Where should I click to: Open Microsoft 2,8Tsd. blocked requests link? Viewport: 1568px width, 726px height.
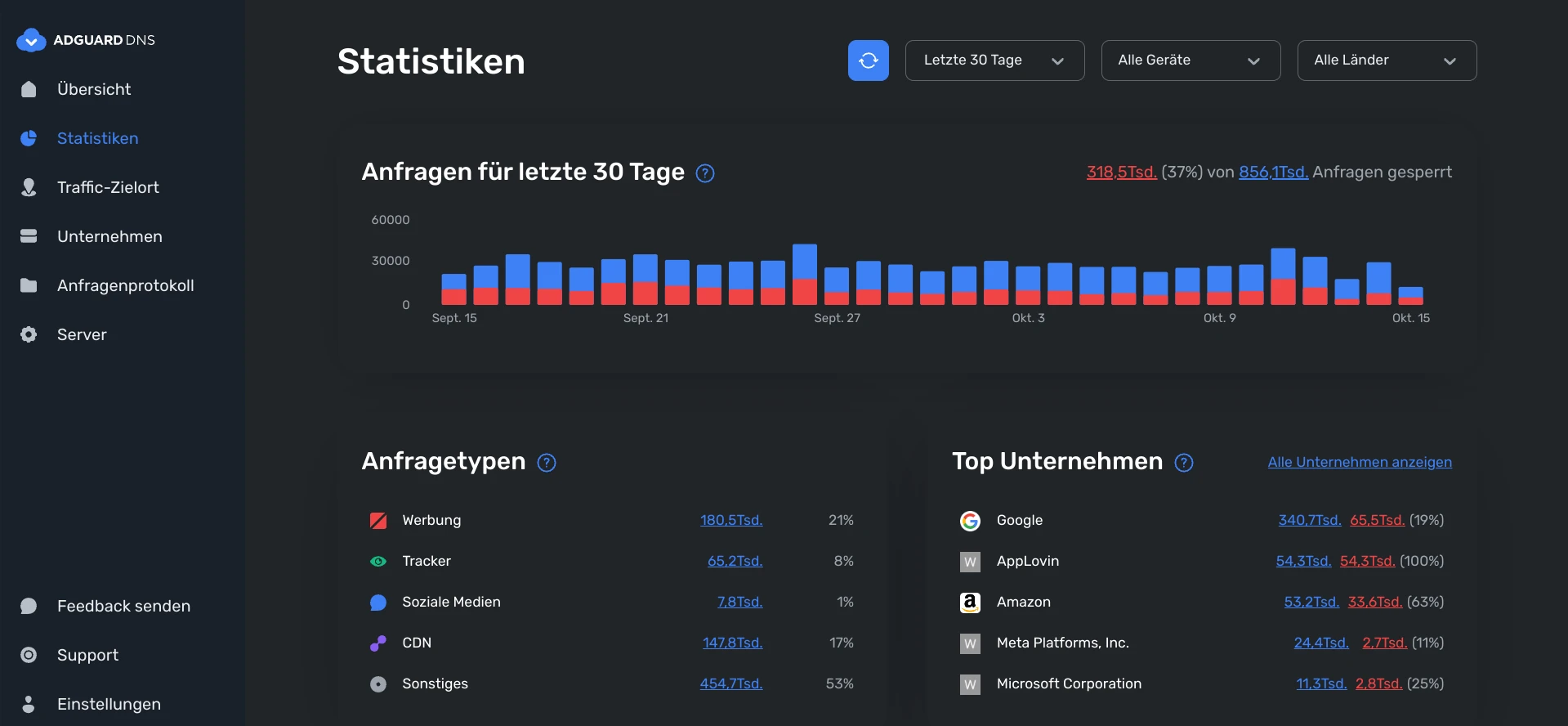tap(1378, 683)
